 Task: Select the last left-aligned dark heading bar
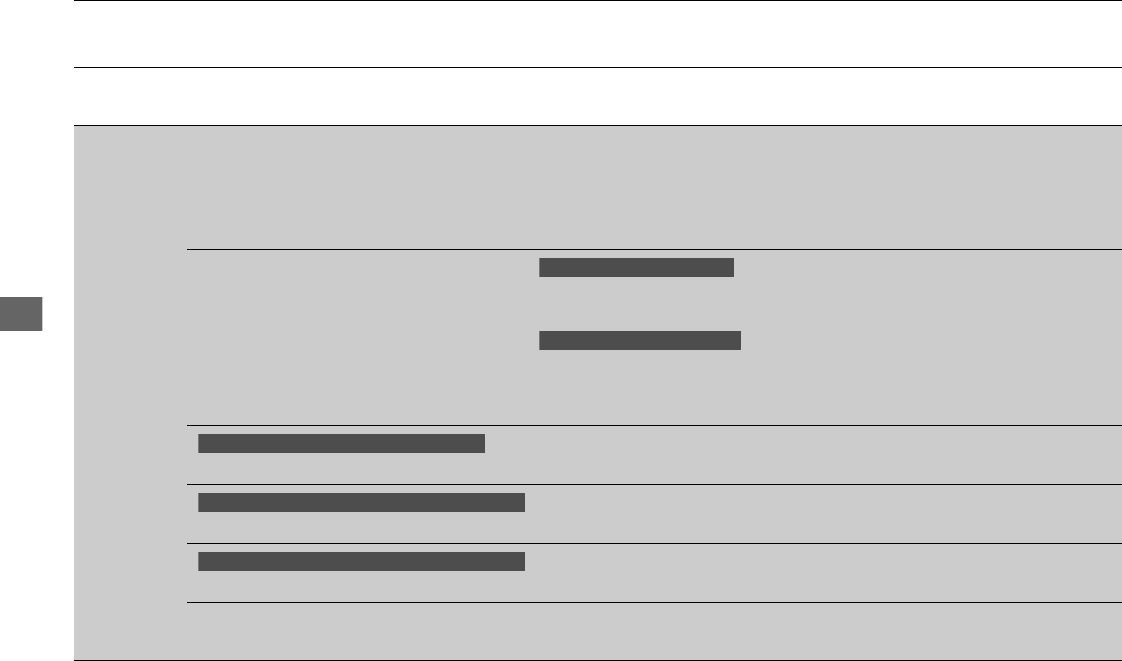click(x=361, y=562)
